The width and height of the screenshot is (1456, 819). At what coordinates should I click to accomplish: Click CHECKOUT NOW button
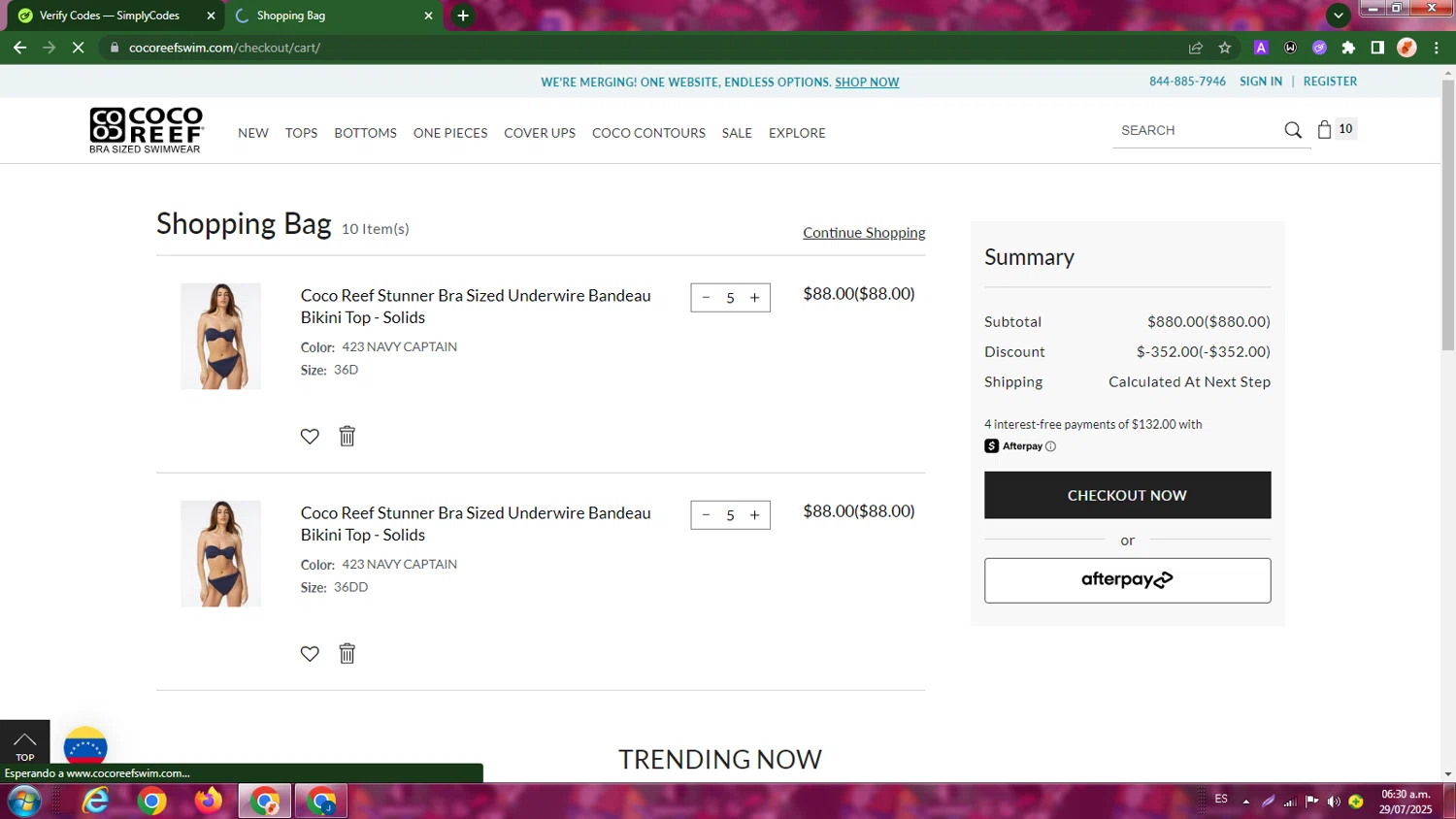(x=1127, y=495)
